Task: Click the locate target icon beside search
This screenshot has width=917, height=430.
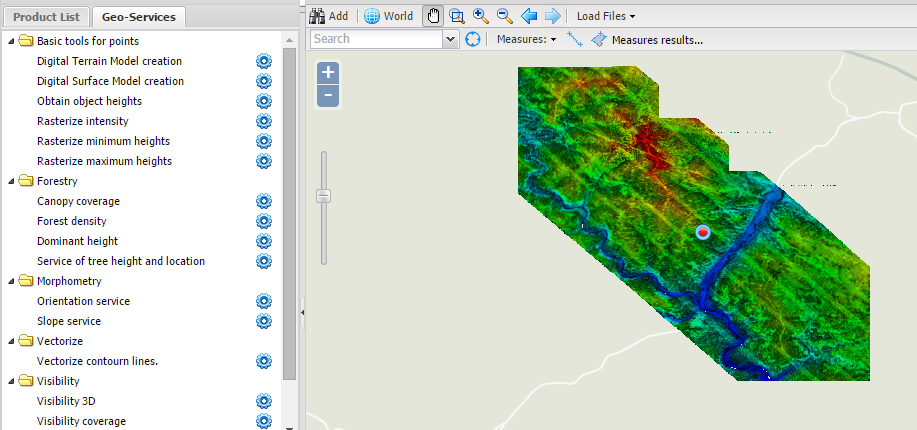Action: [473, 39]
